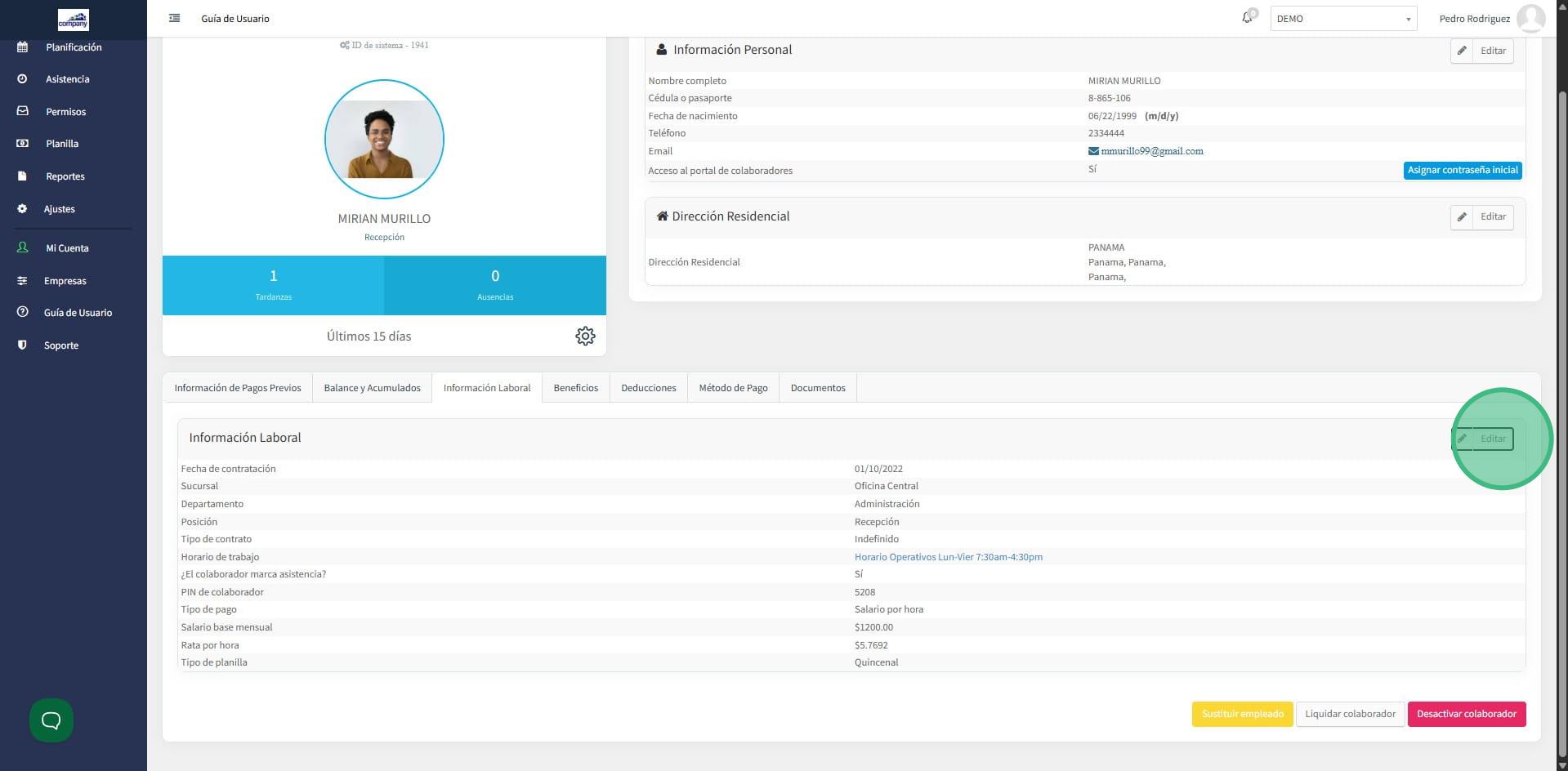Click the mmurillo99@gmail.com email link
Viewport: 1568px width, 771px height.
click(x=1151, y=151)
